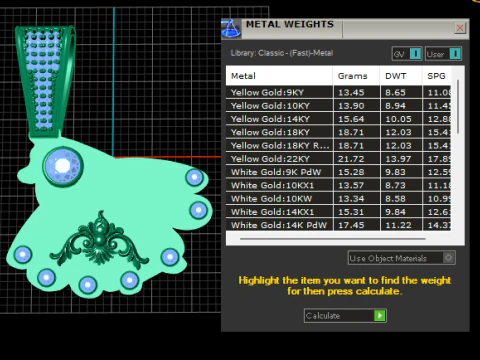Select the Yellow Gold:18KY R... row
The width and height of the screenshot is (480, 360).
(338, 146)
